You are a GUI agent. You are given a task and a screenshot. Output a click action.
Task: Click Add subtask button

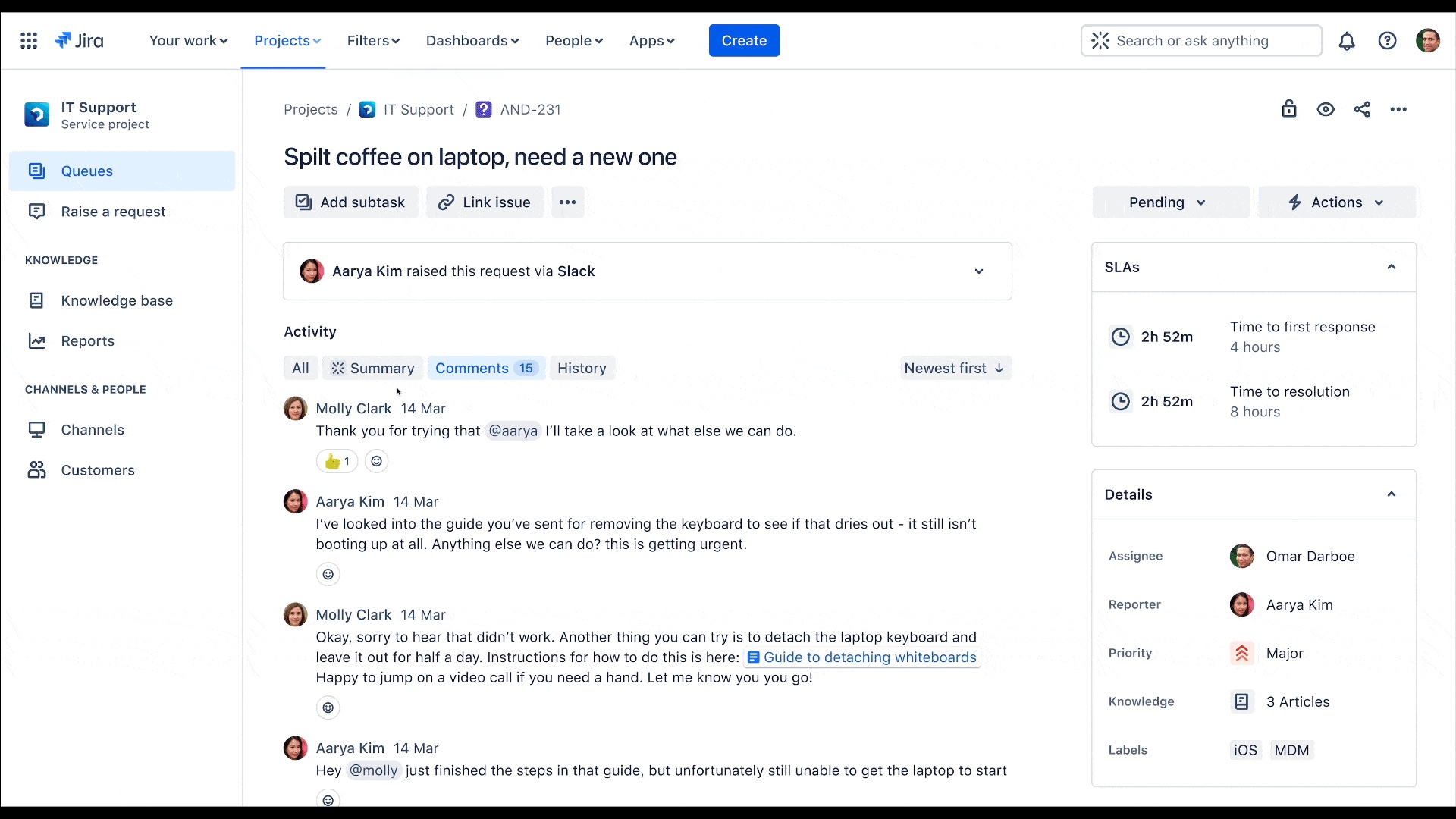coord(351,202)
